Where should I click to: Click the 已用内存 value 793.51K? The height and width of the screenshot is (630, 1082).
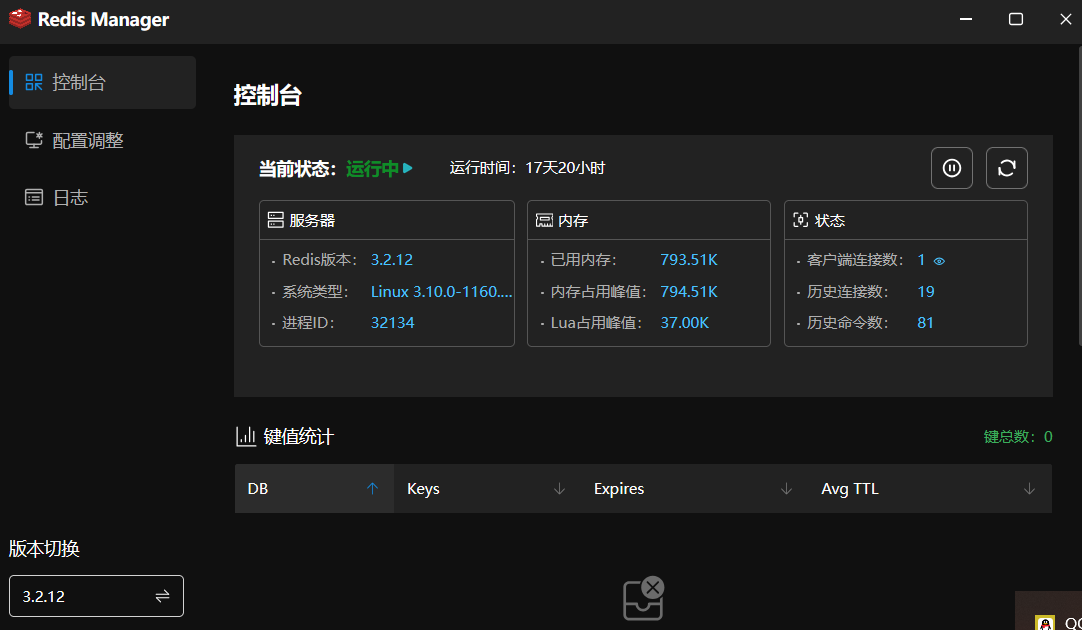click(x=689, y=260)
